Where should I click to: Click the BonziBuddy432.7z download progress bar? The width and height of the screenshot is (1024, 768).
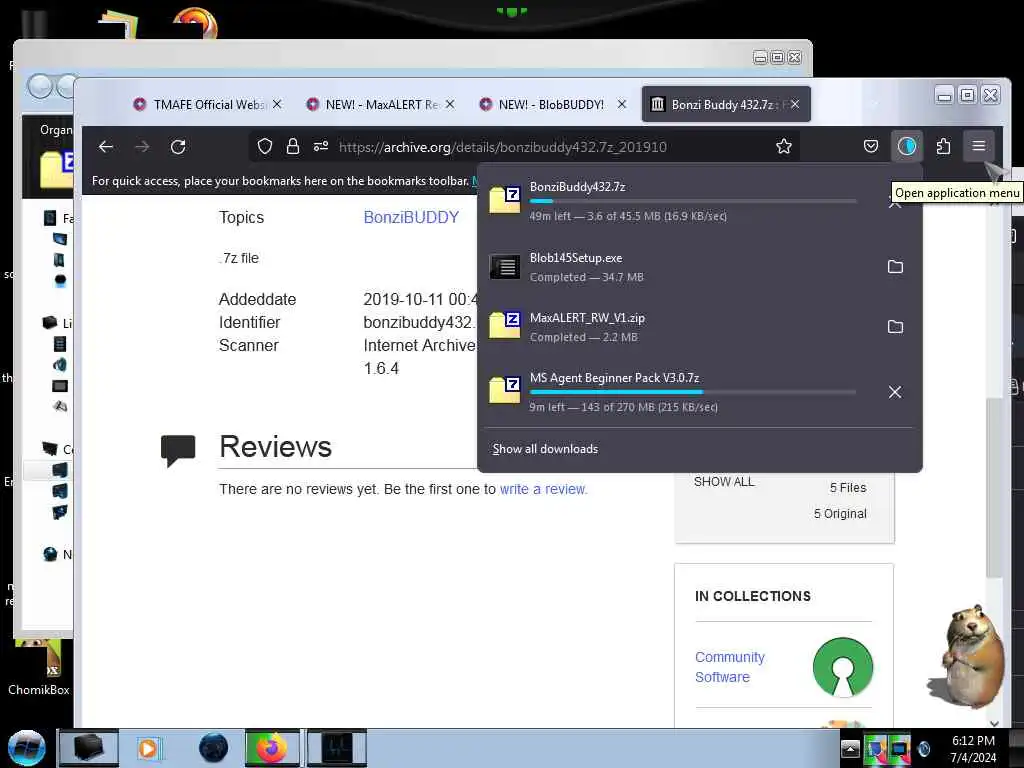(x=693, y=201)
